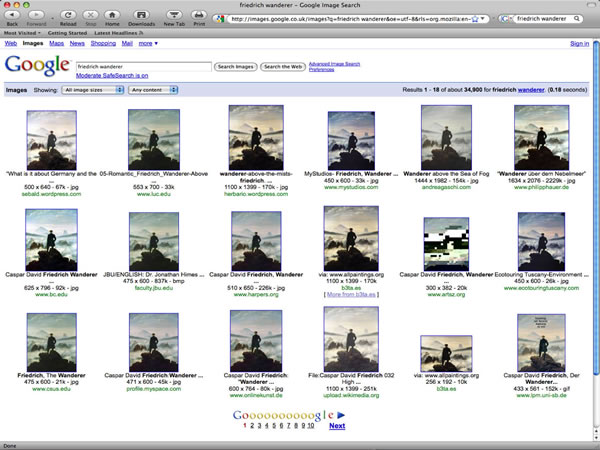Go to results page 5

pos(274,426)
